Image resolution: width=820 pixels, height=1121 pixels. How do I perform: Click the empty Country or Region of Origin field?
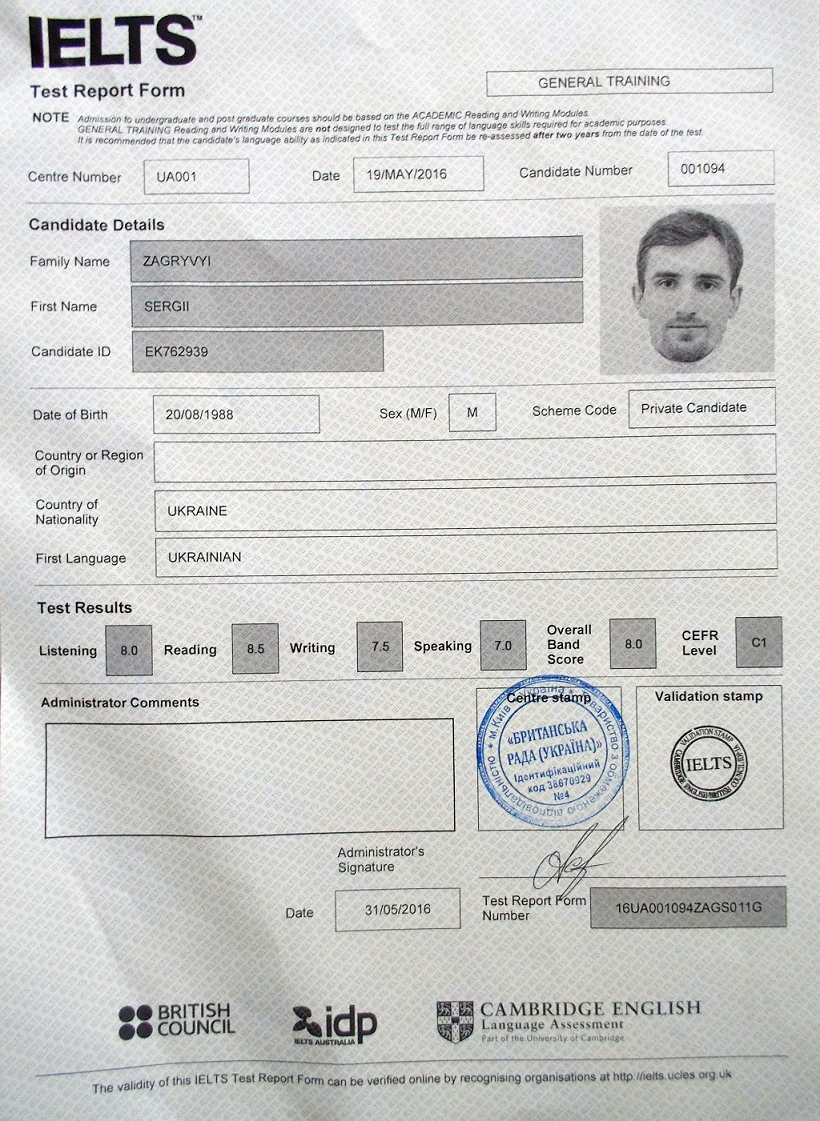464,455
